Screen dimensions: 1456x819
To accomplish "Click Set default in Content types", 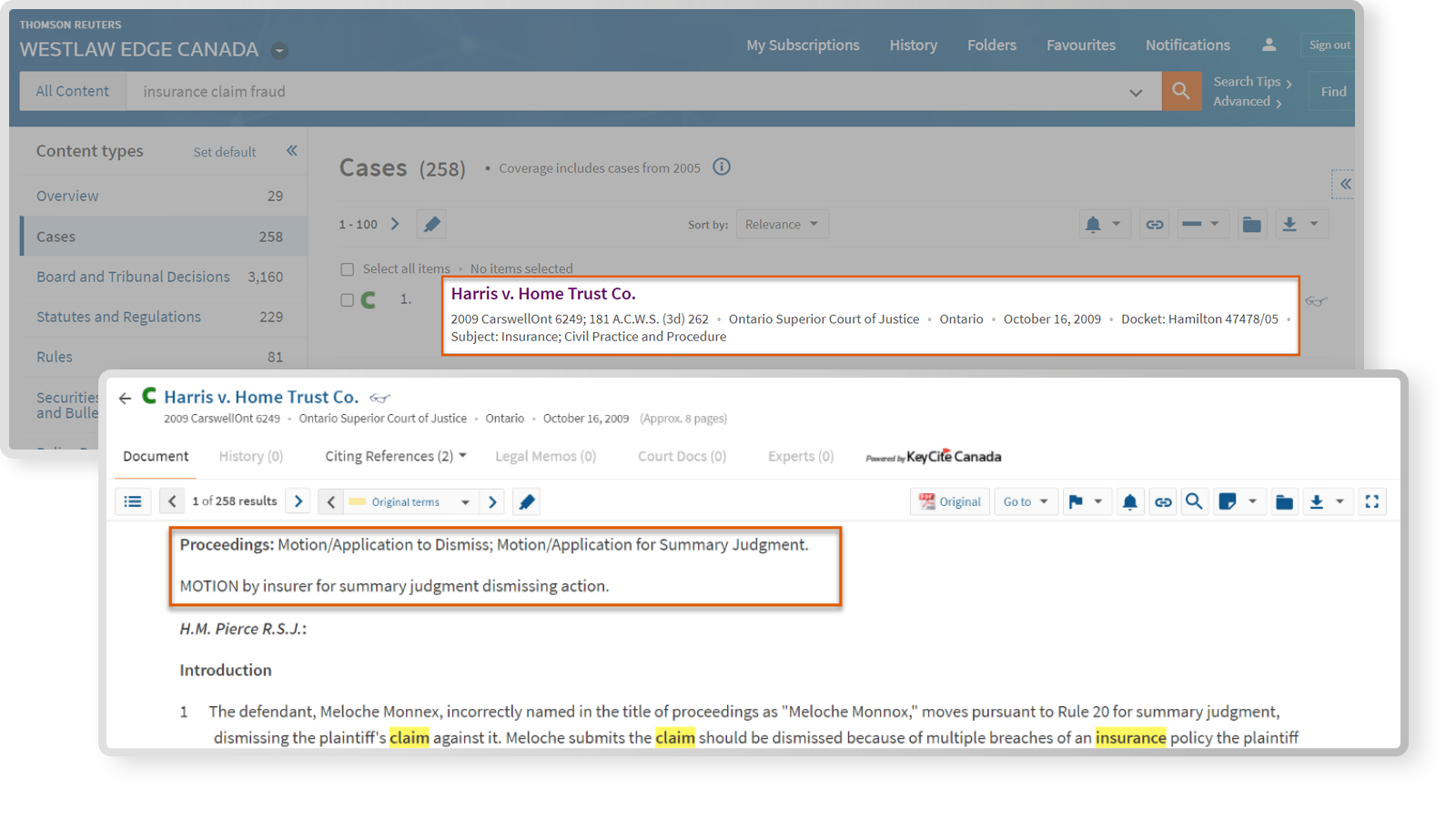I will [224, 152].
